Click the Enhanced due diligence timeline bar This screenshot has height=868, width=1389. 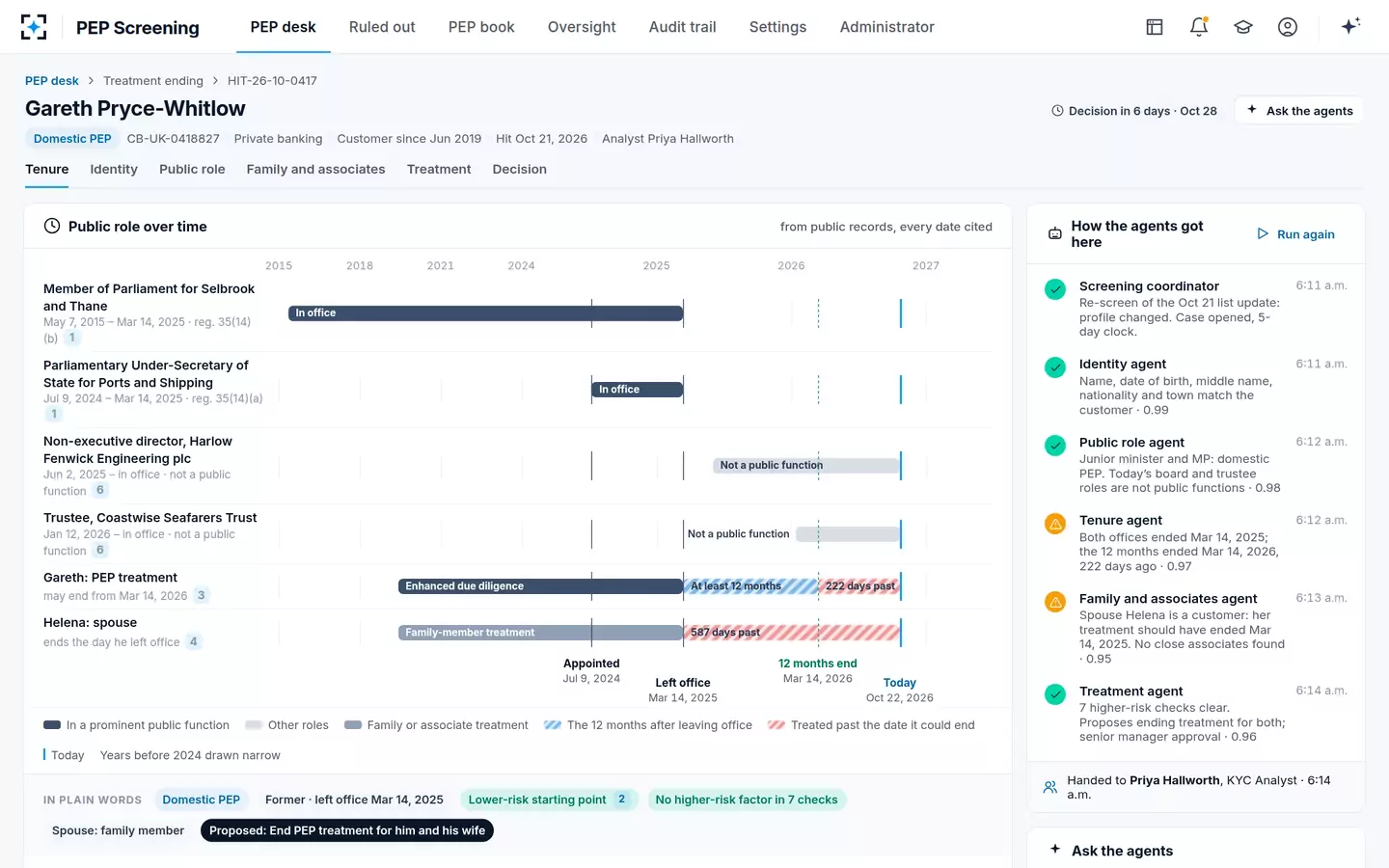point(541,586)
